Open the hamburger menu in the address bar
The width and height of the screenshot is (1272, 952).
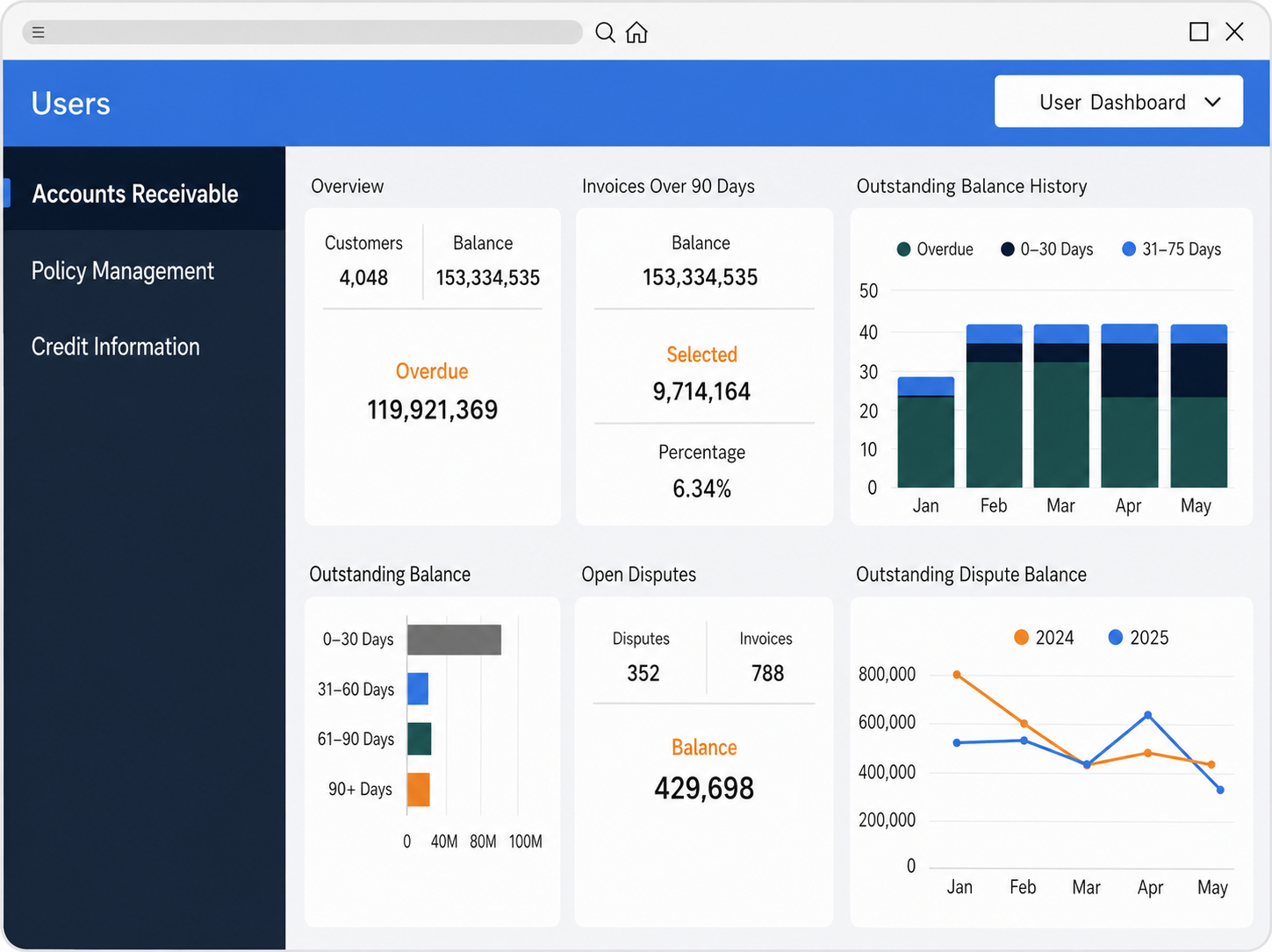pos(39,32)
